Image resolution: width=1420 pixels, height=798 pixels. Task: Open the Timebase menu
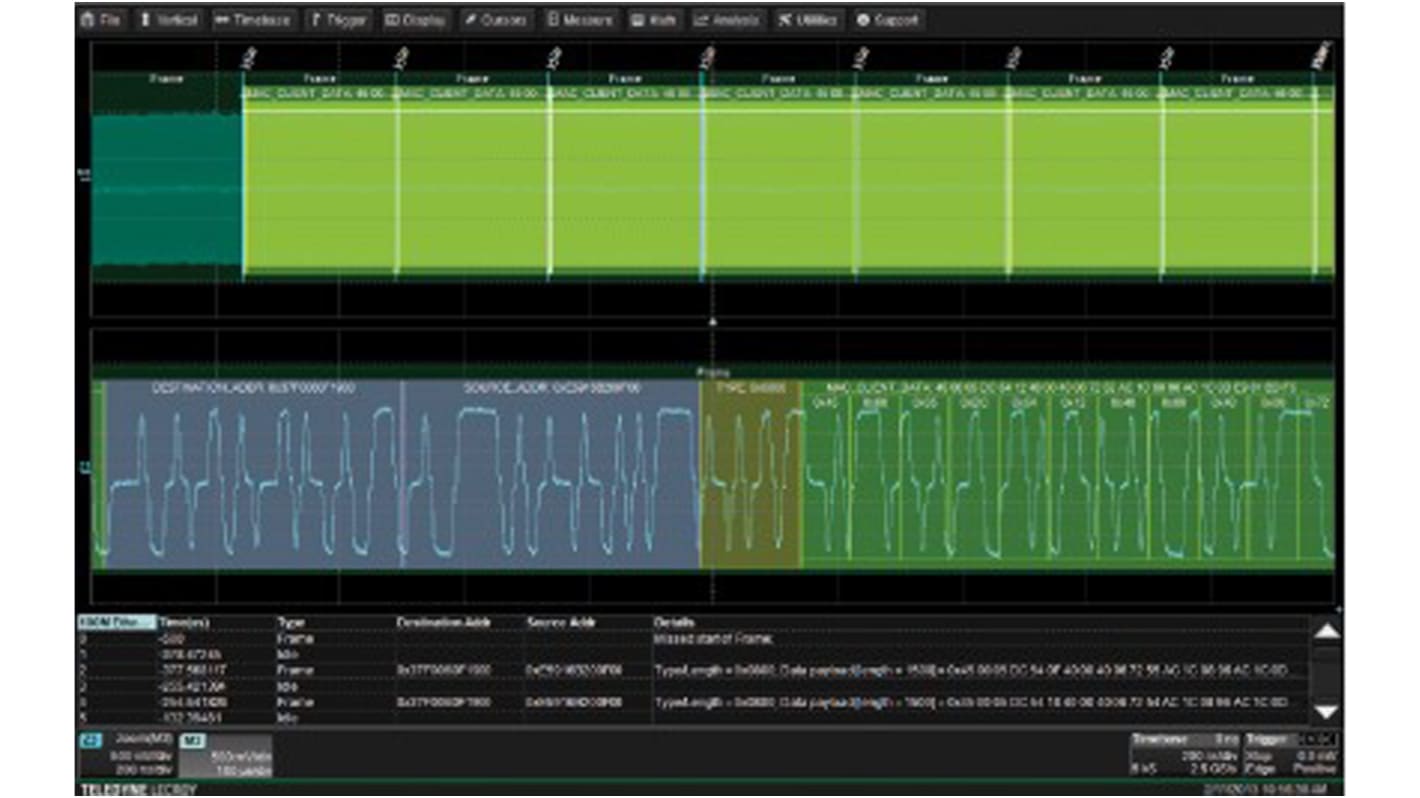pyautogui.click(x=253, y=19)
